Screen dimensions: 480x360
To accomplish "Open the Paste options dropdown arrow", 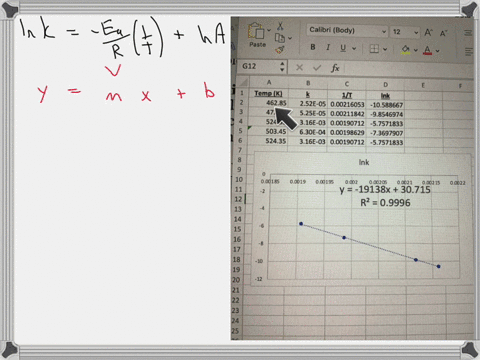I will [269, 30].
